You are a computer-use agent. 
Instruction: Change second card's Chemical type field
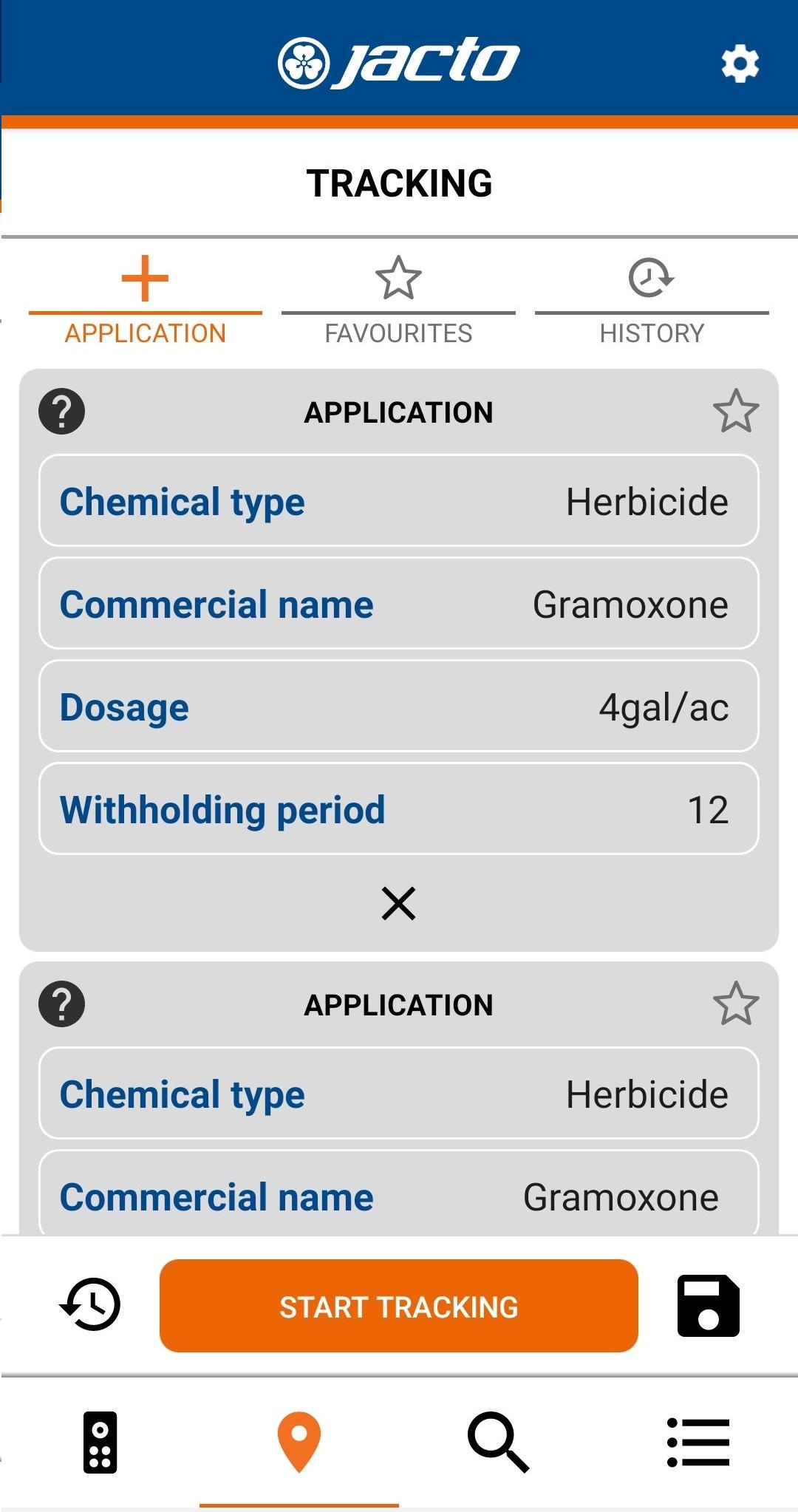[399, 1094]
